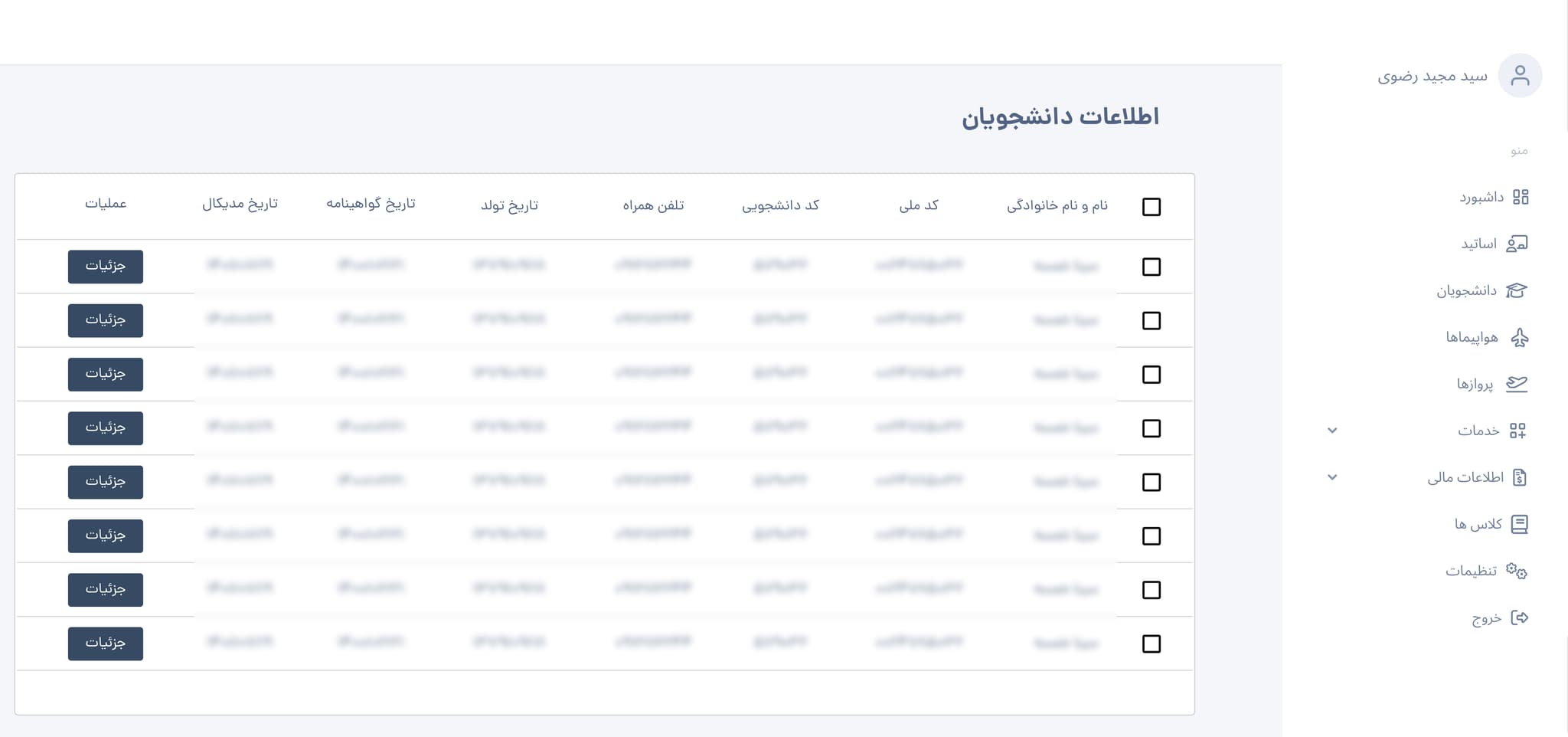Click the user profile avatar icon
This screenshot has height=737, width=1568.
point(1520,75)
